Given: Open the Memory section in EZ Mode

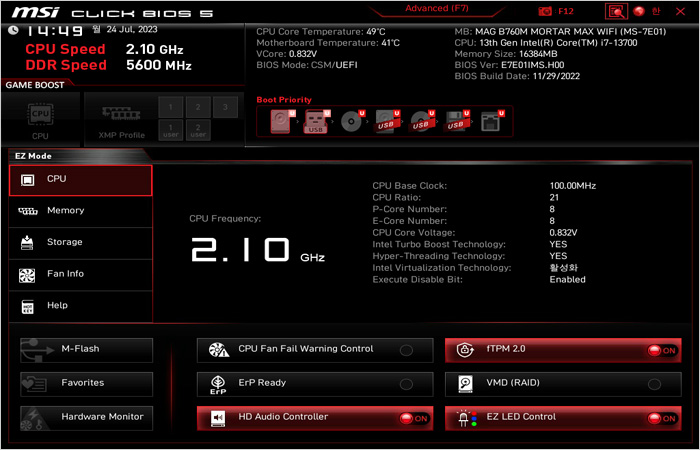Looking at the screenshot, I should click(x=80, y=211).
